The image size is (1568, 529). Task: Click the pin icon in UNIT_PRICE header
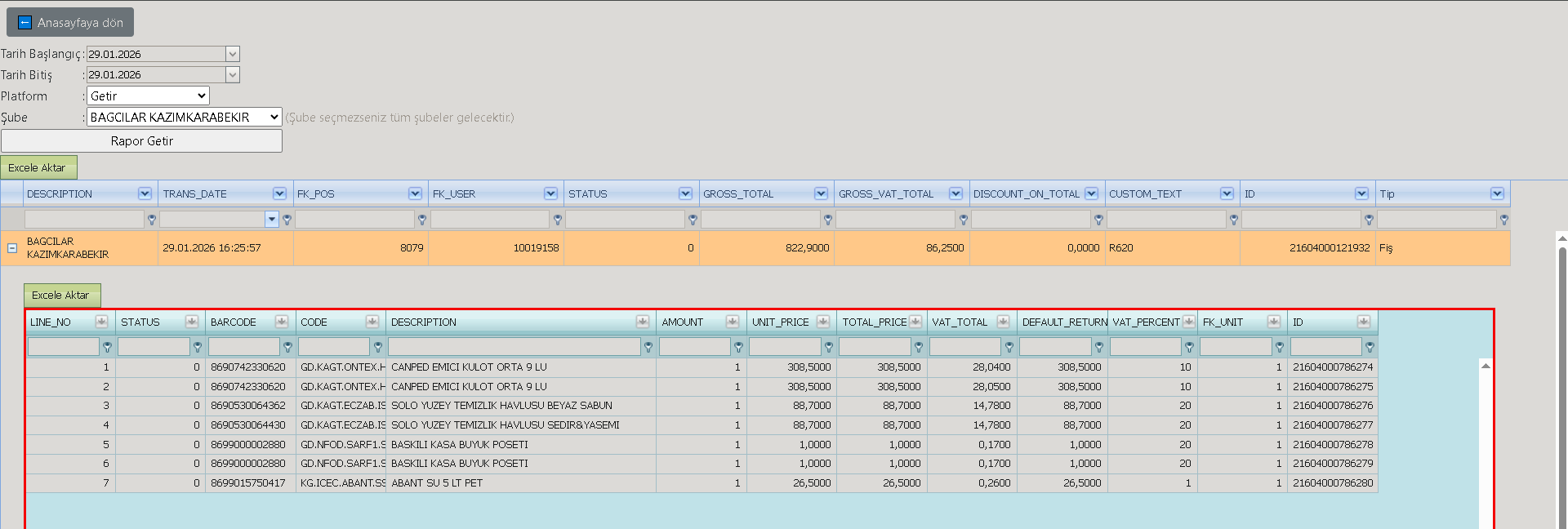pyautogui.click(x=822, y=322)
